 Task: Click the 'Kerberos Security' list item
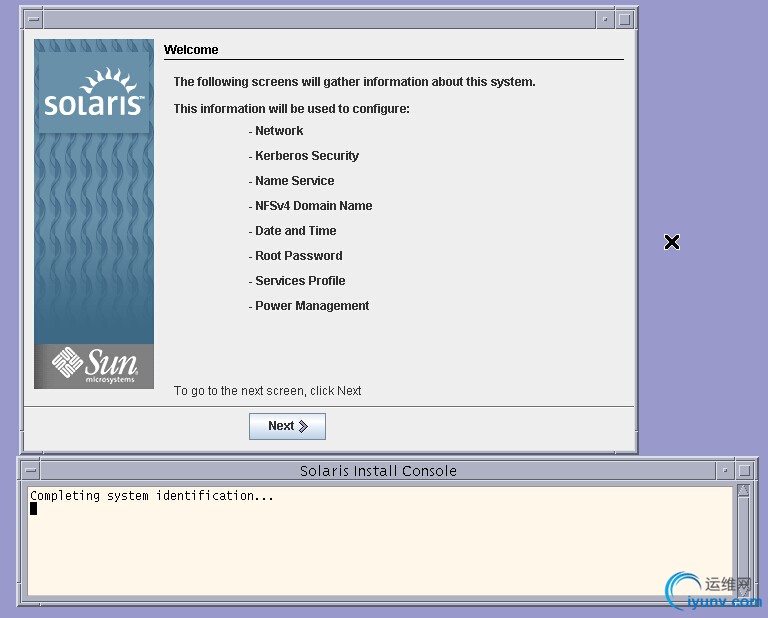point(307,156)
